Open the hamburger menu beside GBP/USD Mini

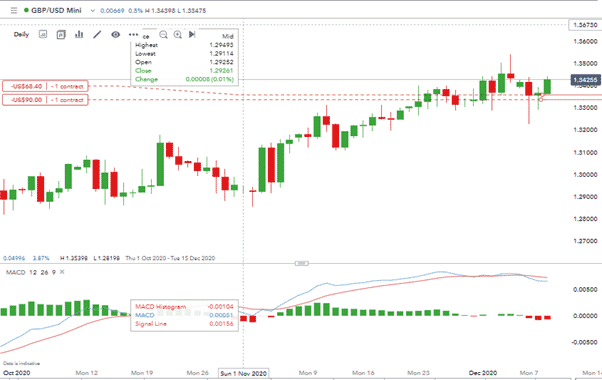[14, 10]
